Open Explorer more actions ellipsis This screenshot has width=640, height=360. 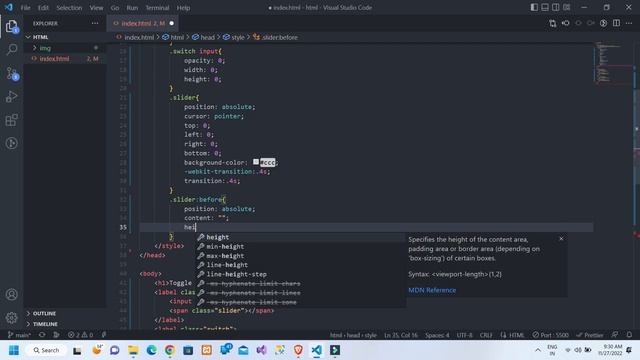click(x=95, y=23)
